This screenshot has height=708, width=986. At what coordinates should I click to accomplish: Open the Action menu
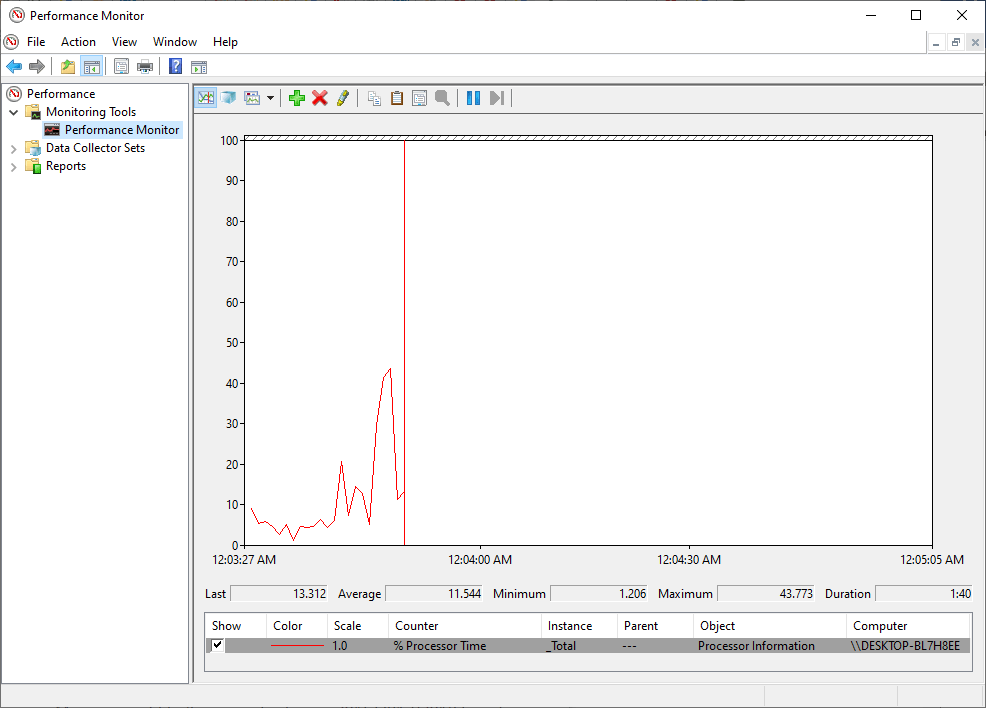pyautogui.click(x=78, y=41)
